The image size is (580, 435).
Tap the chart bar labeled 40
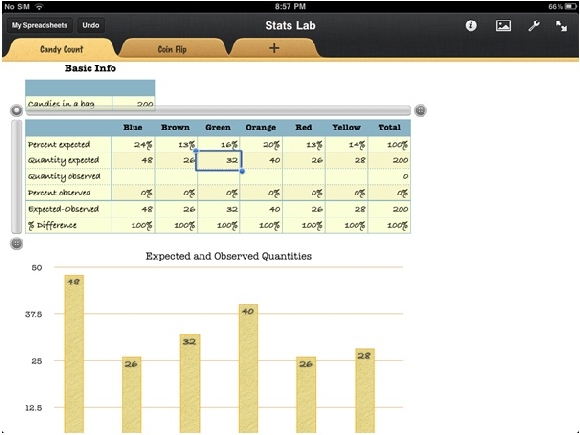point(248,368)
